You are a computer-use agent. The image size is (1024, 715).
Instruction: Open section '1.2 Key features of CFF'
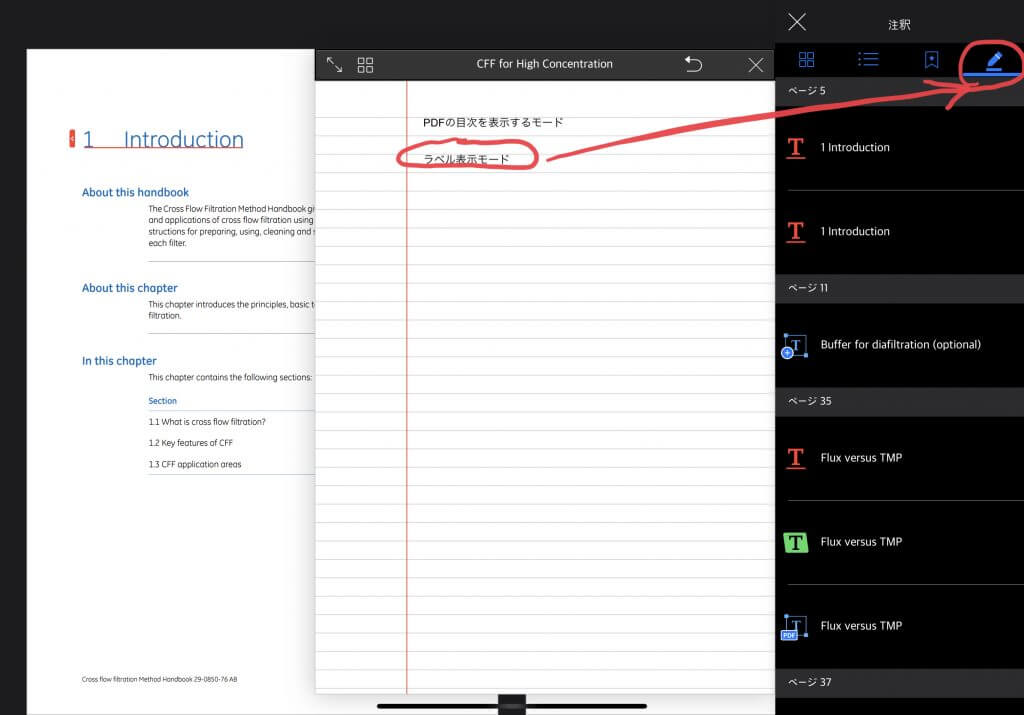pyautogui.click(x=190, y=443)
